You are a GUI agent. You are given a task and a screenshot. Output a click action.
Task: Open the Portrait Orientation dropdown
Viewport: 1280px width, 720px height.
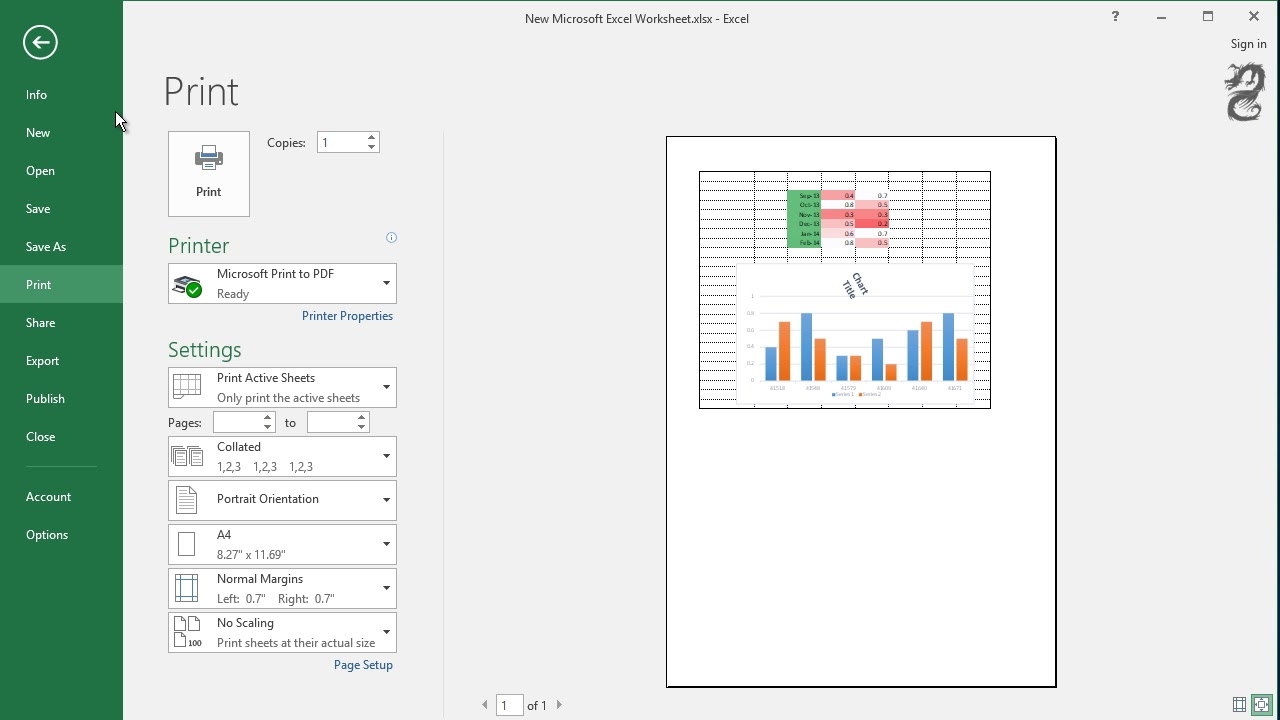[282, 500]
